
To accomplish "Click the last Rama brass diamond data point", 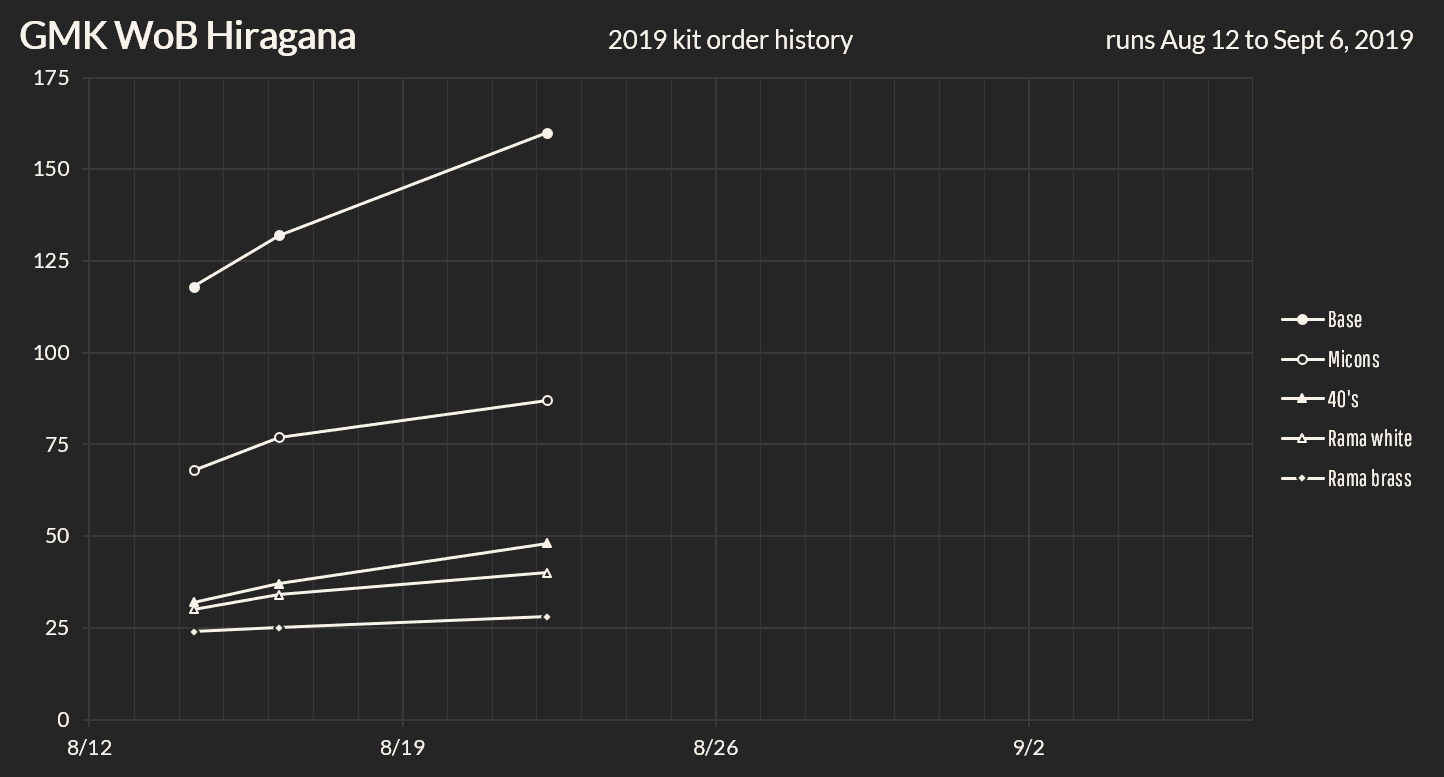I will click(547, 617).
